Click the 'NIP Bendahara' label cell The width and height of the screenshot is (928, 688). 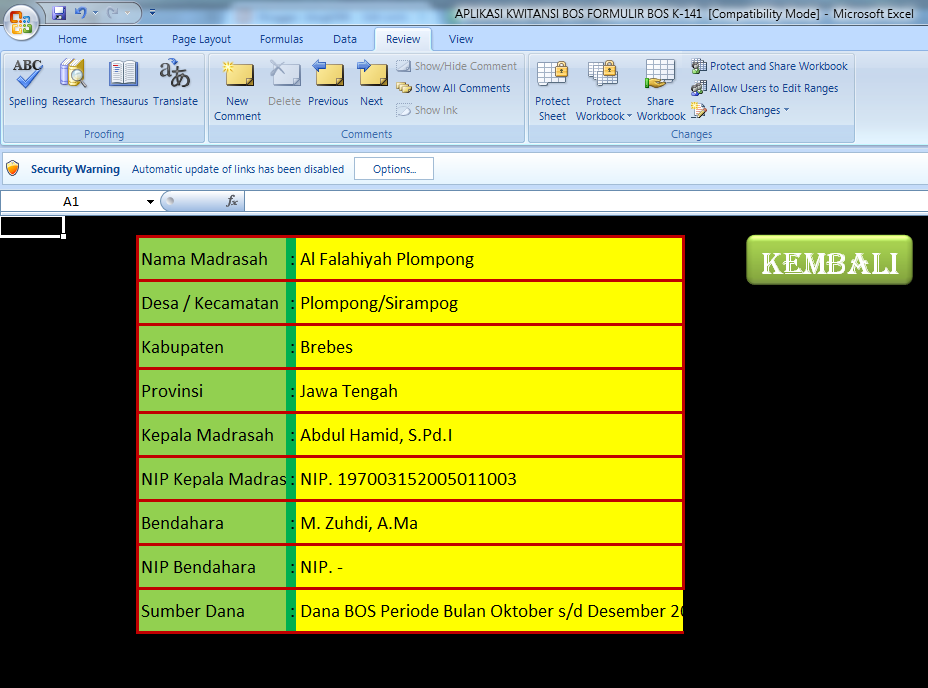pos(213,567)
